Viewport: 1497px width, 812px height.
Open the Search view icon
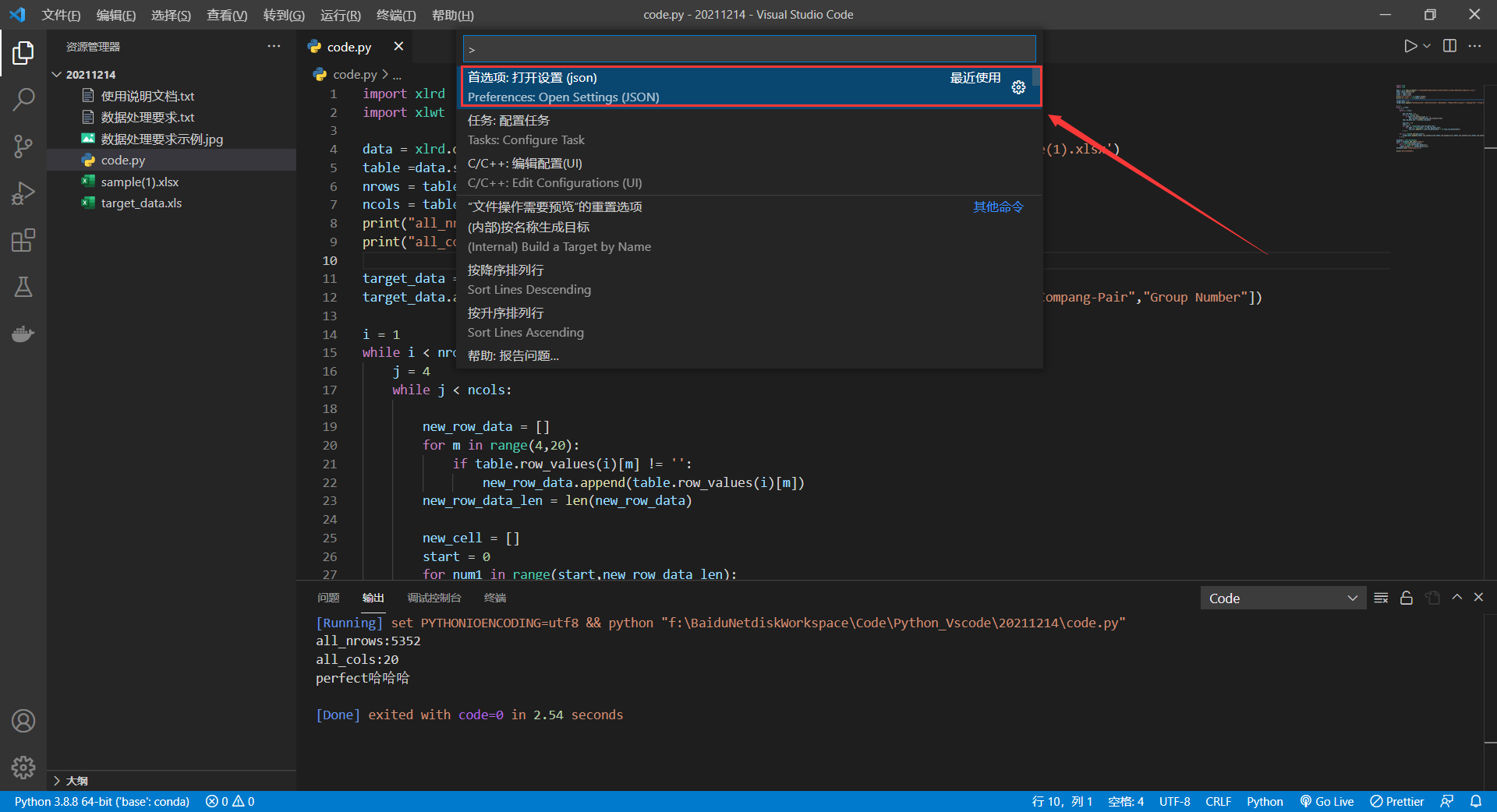(x=23, y=99)
